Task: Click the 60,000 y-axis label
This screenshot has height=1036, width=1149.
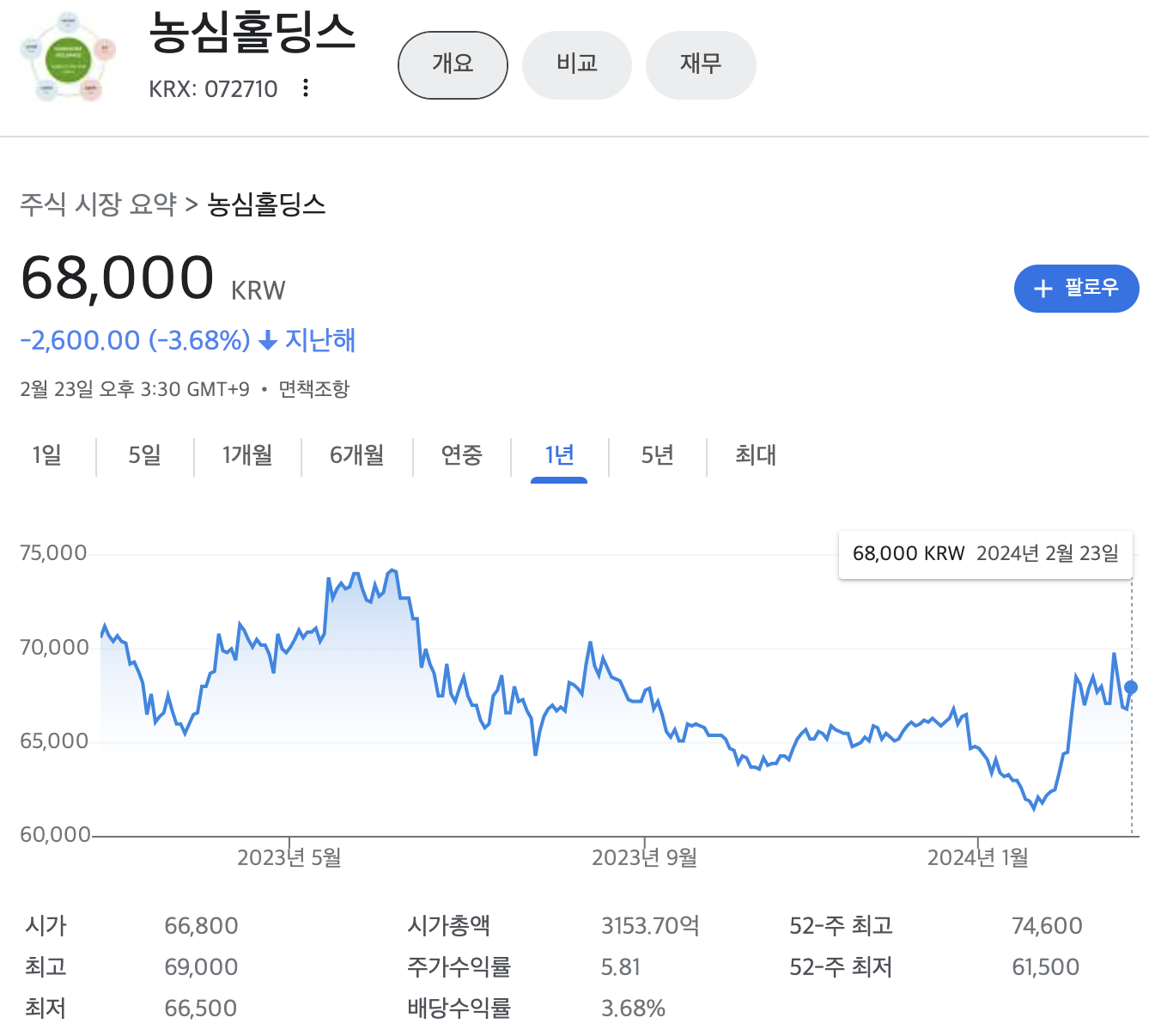Action: (55, 835)
